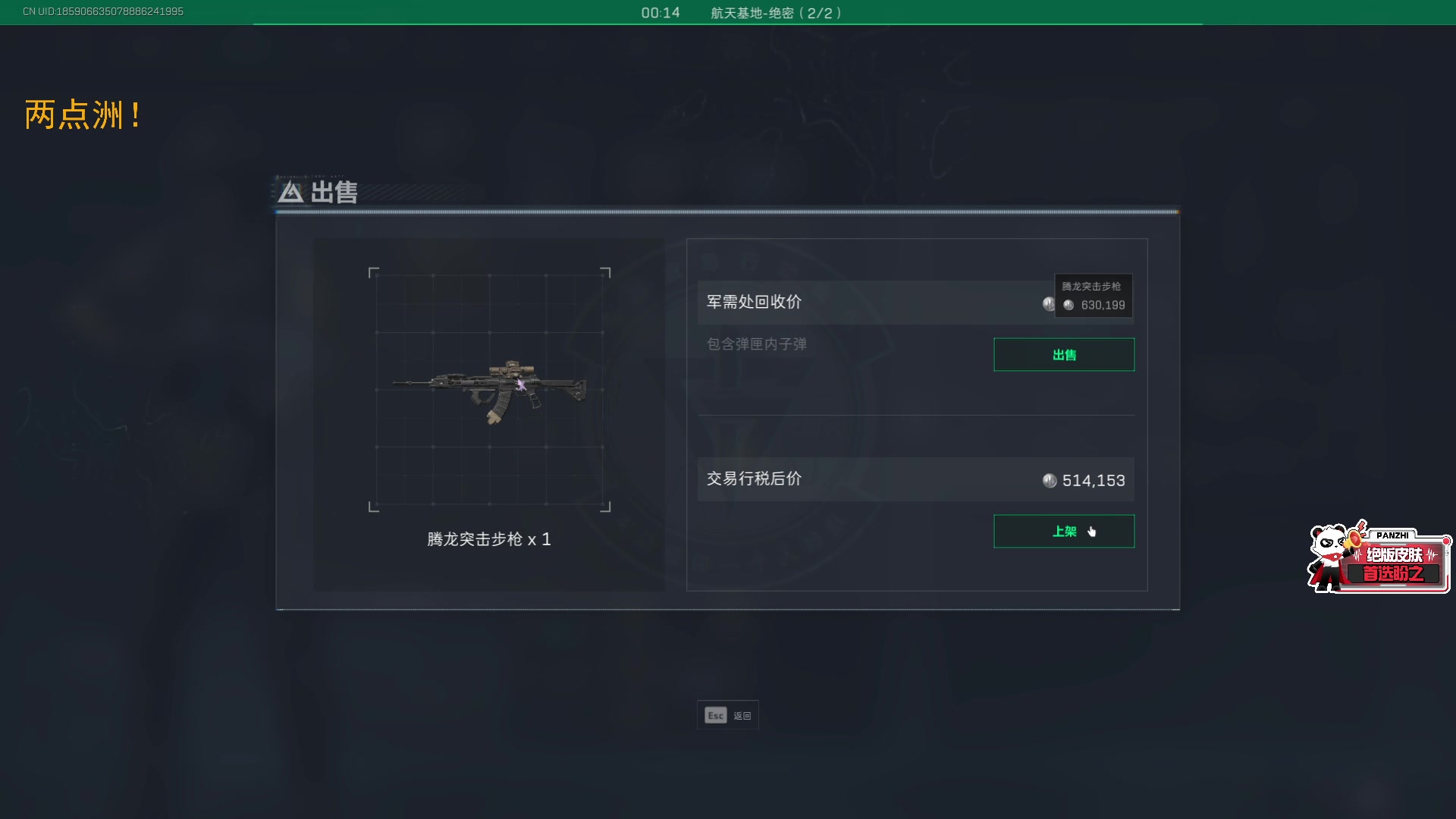This screenshot has height=819, width=1456.
Task: Click the 00:14 timer at top
Action: click(x=661, y=13)
